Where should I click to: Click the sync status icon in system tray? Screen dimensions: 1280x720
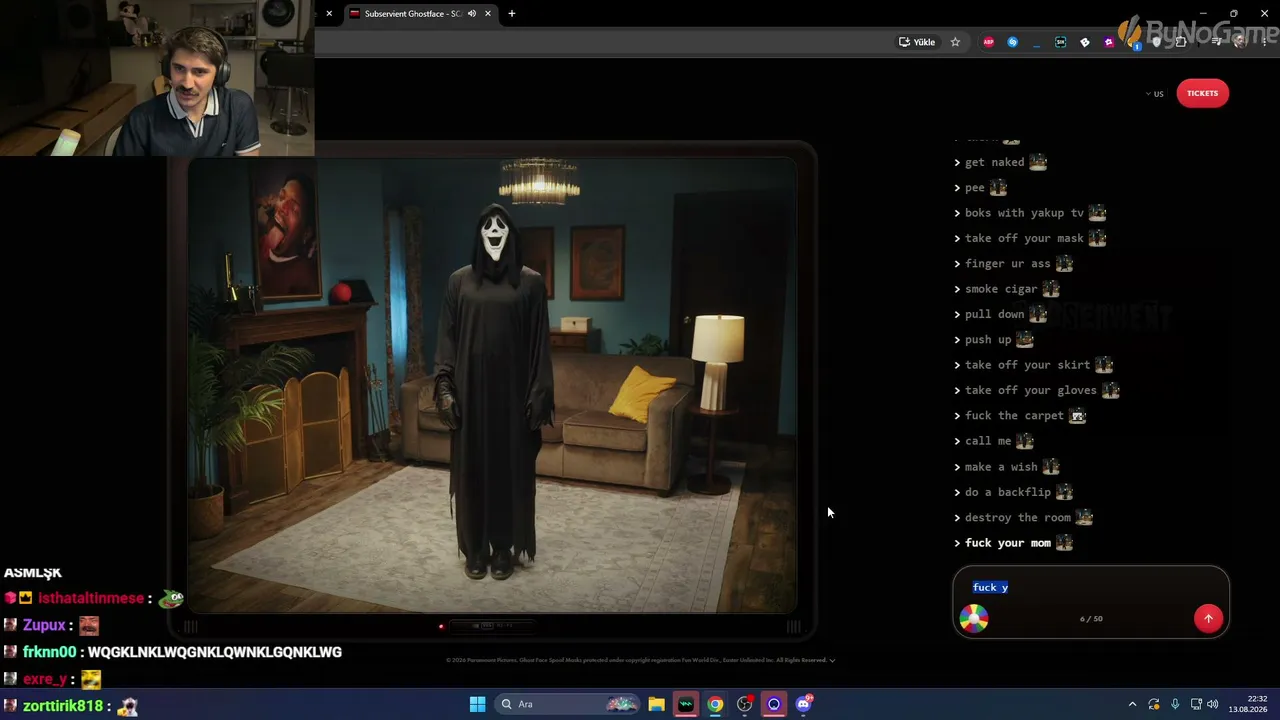pyautogui.click(x=1154, y=704)
